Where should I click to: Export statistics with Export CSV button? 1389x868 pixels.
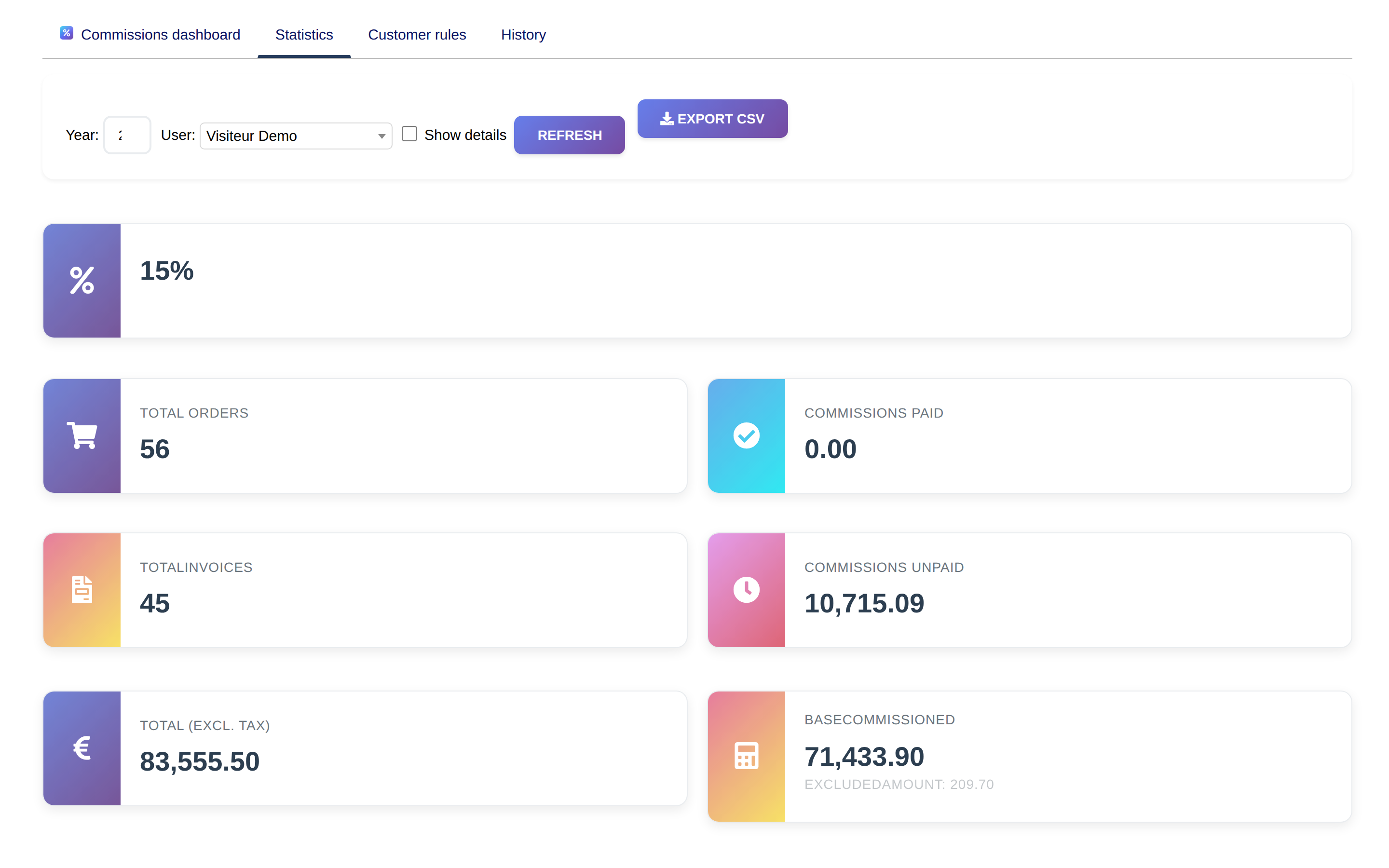coord(712,119)
